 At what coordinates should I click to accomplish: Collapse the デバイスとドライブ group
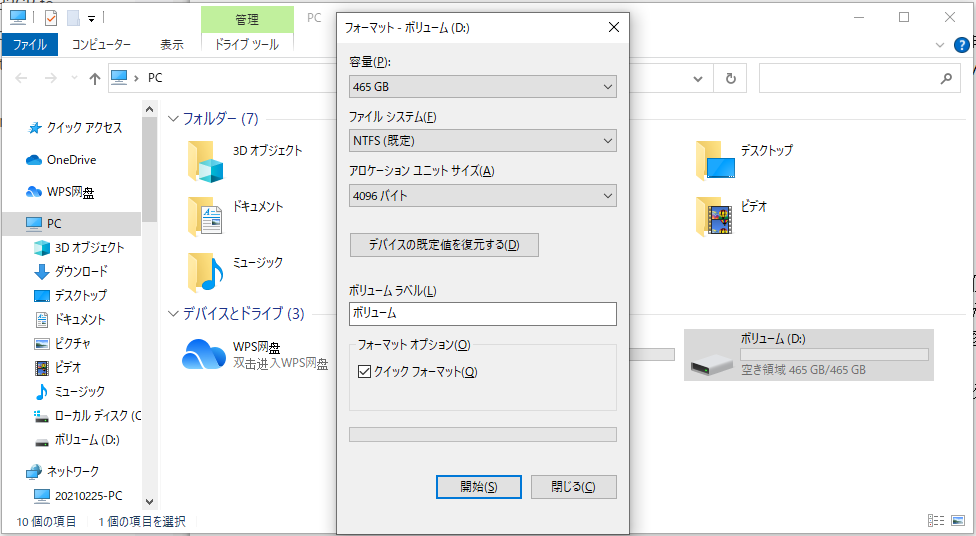(173, 314)
